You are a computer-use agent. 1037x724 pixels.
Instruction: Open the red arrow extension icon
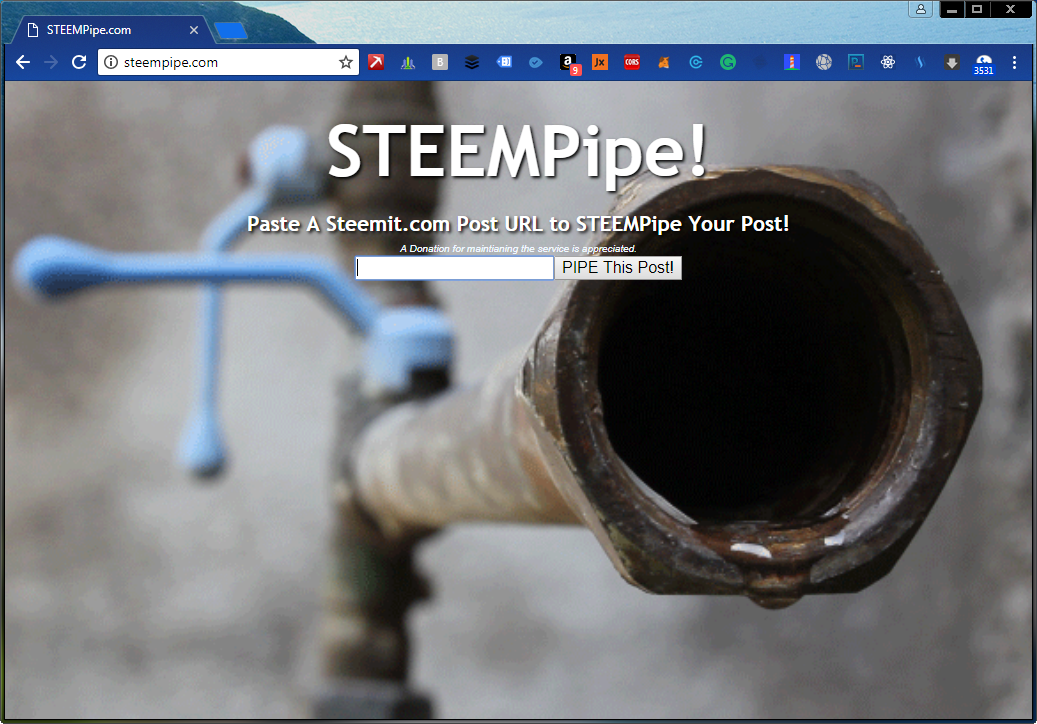[x=376, y=62]
